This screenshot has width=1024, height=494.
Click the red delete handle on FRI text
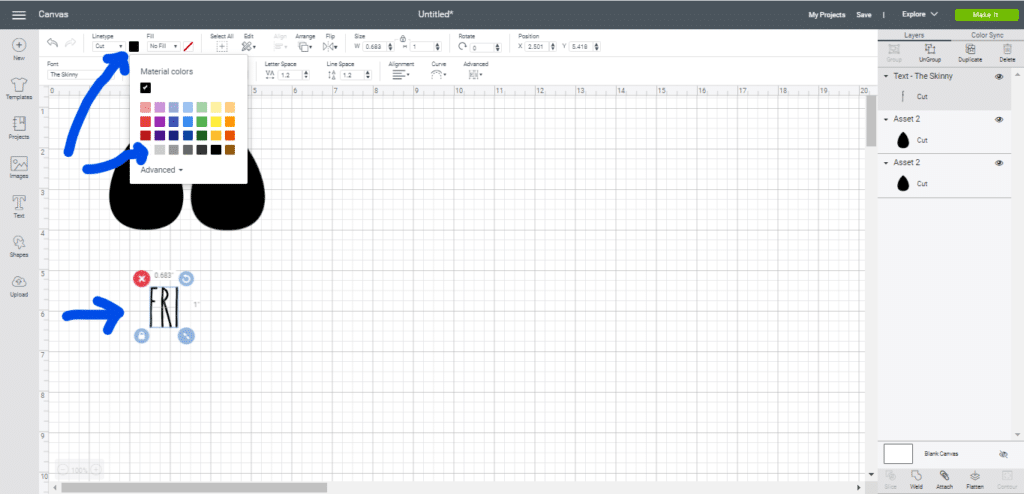[142, 278]
